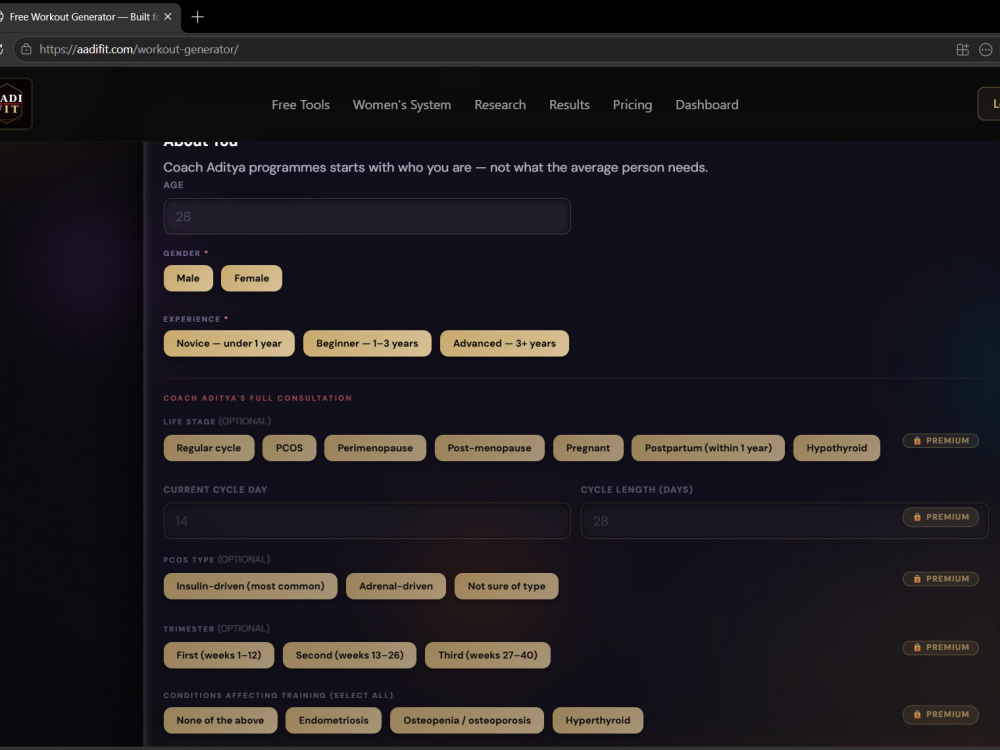Select Regular cycle life stage
The image size is (1000, 750).
pos(209,448)
